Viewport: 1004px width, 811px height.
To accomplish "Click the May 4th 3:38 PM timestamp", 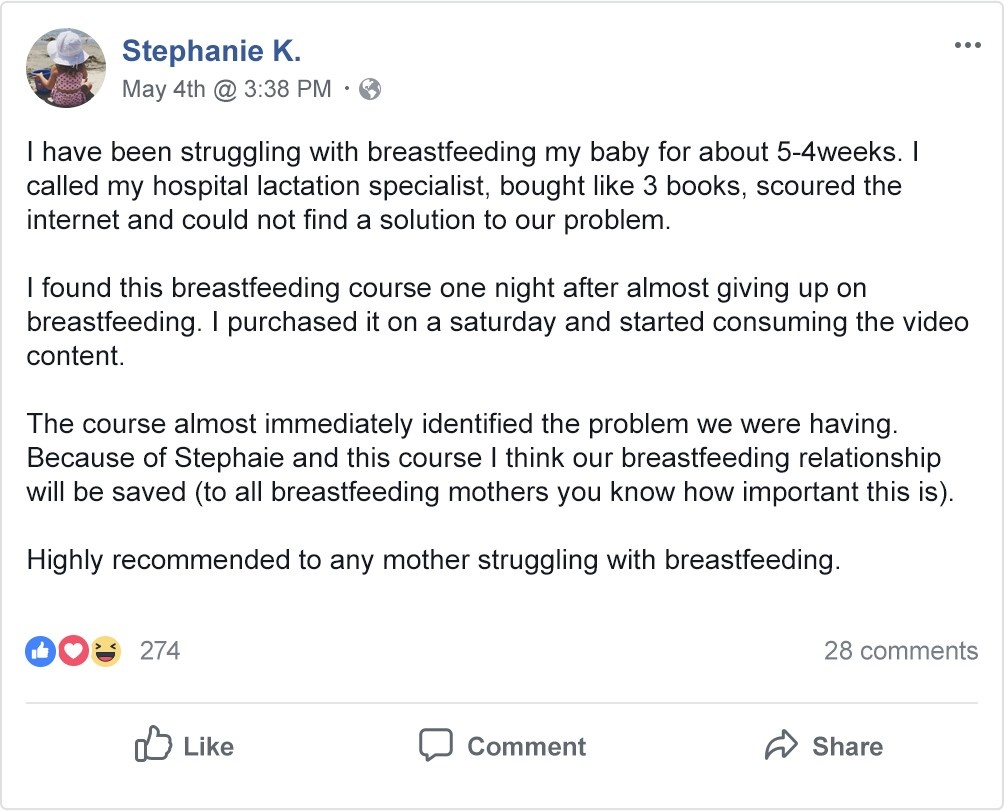I will pos(226,89).
